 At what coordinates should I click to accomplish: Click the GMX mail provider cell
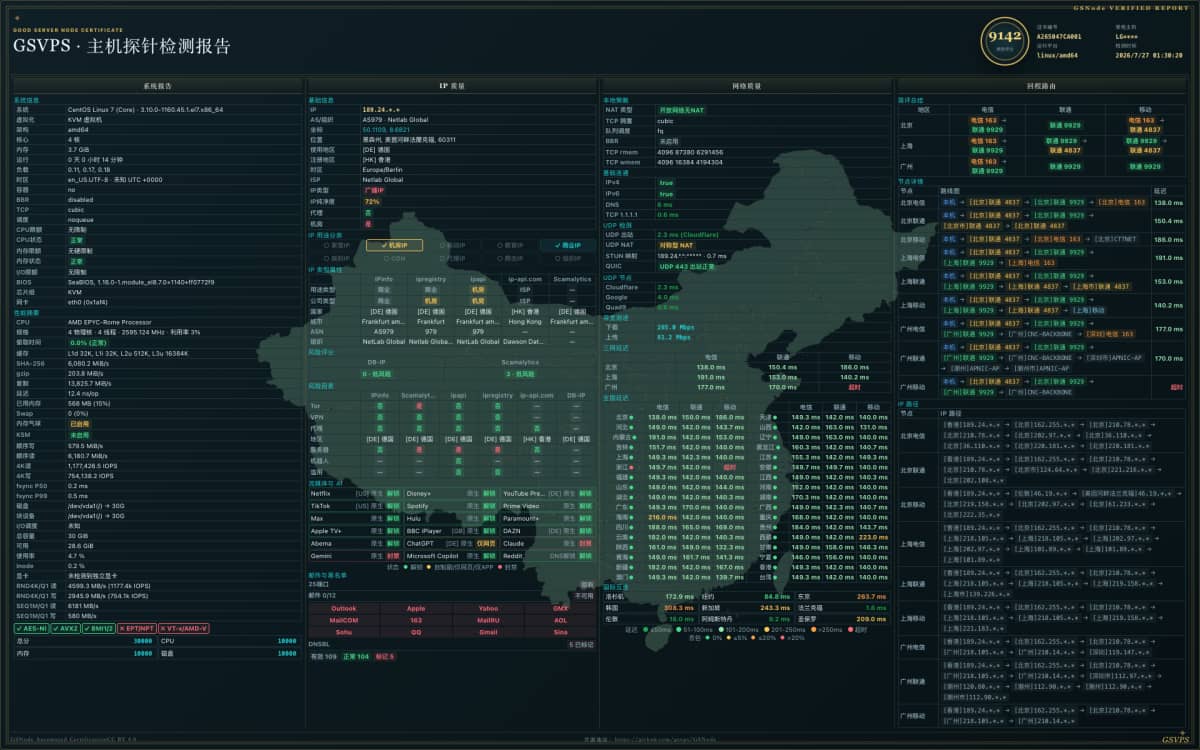point(560,608)
